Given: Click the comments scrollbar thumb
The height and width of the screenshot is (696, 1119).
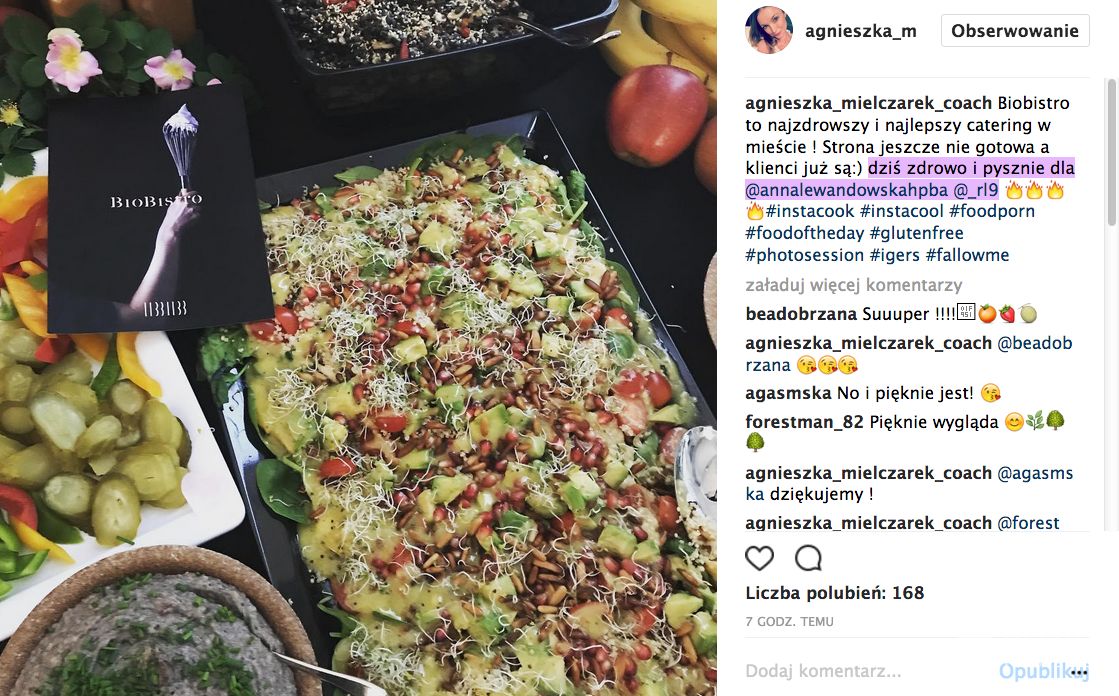Looking at the screenshot, I should [x=1111, y=153].
